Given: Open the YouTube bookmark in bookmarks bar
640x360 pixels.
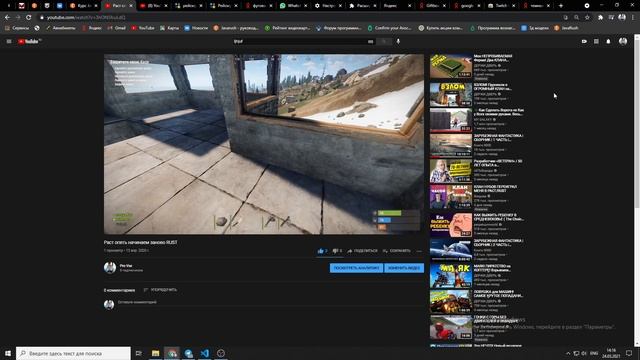Looking at the screenshot, I should coord(143,28).
